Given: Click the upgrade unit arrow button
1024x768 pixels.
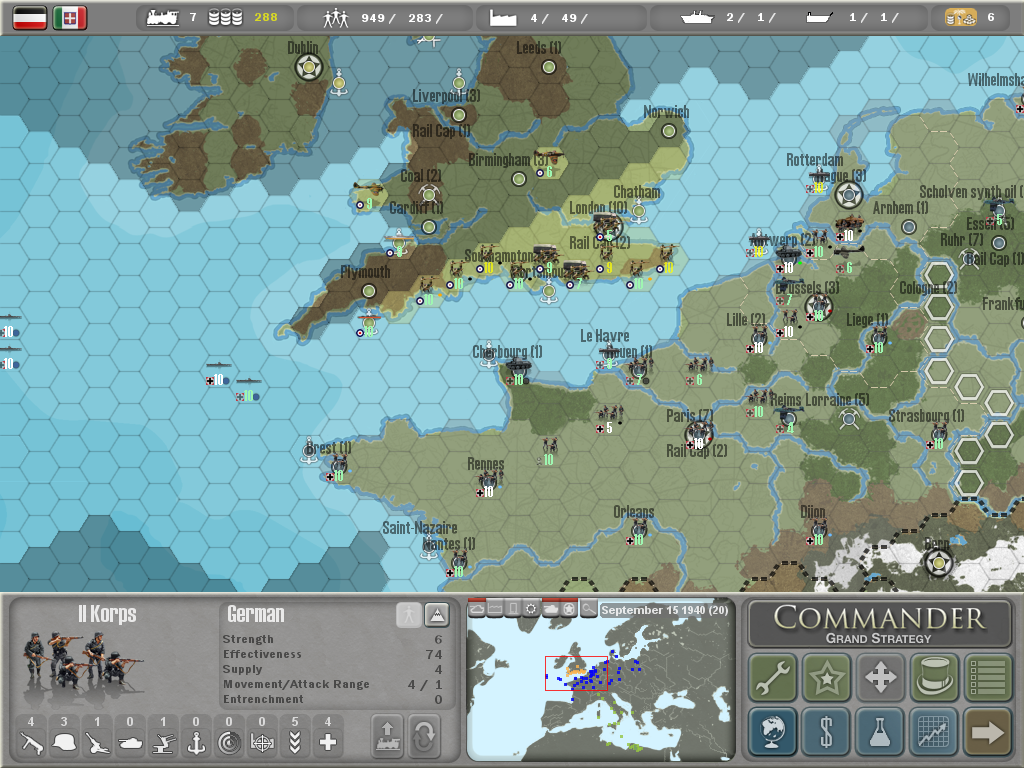Looking at the screenshot, I should pos(387,737).
